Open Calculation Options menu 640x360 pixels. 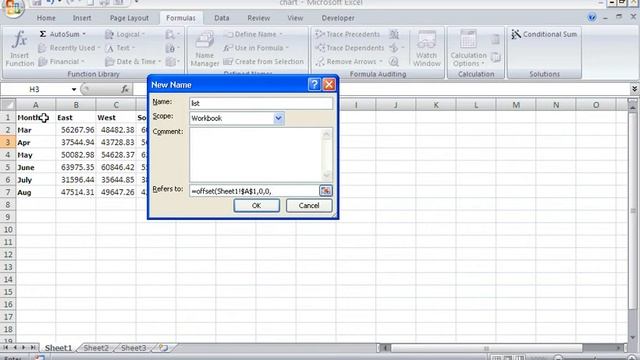[469, 49]
